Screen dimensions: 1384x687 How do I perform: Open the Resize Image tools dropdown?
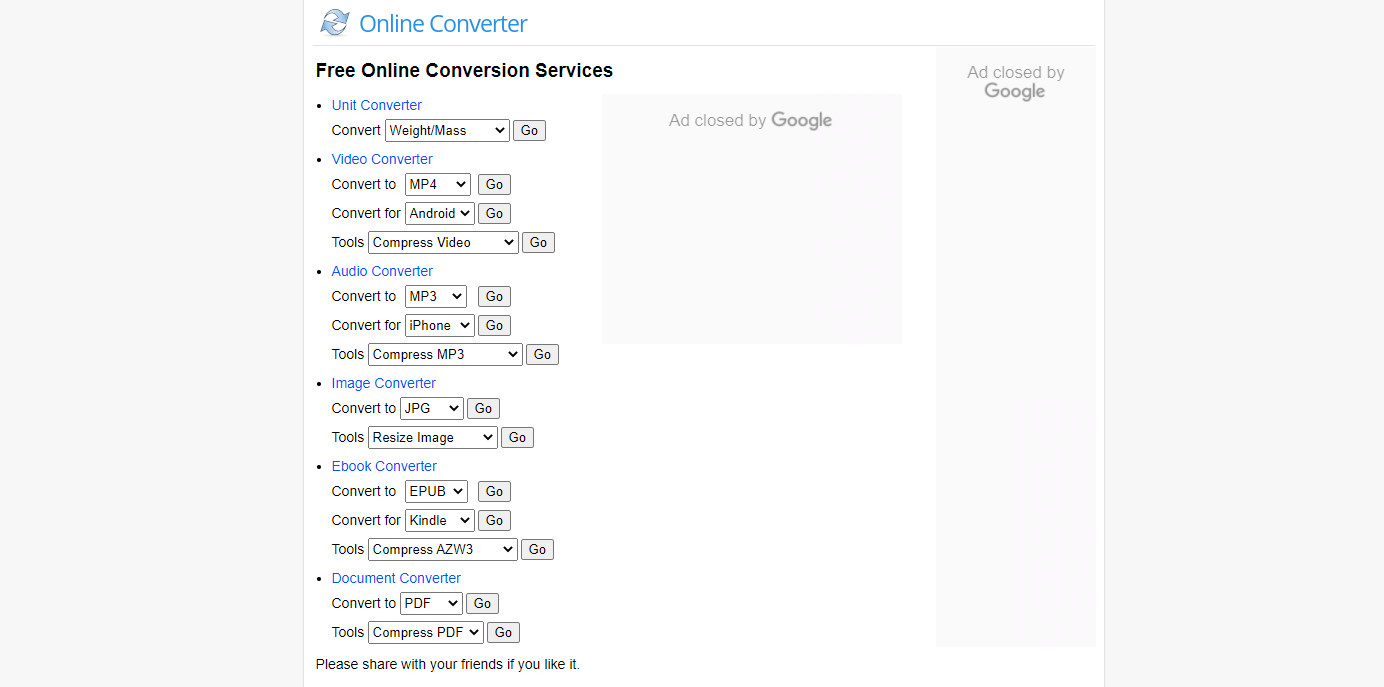(432, 437)
